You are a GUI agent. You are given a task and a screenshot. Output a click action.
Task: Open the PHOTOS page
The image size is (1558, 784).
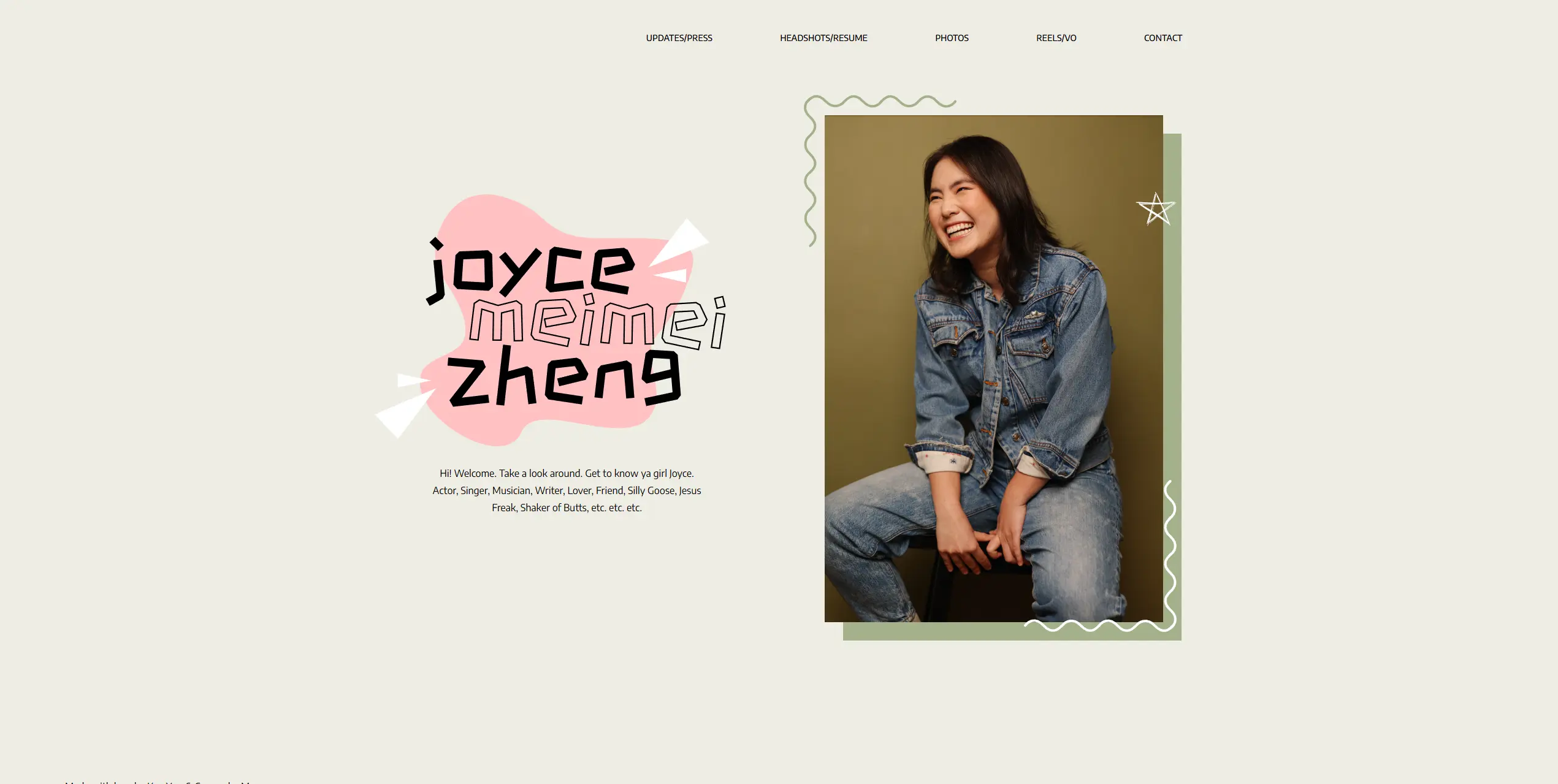pyautogui.click(x=952, y=38)
